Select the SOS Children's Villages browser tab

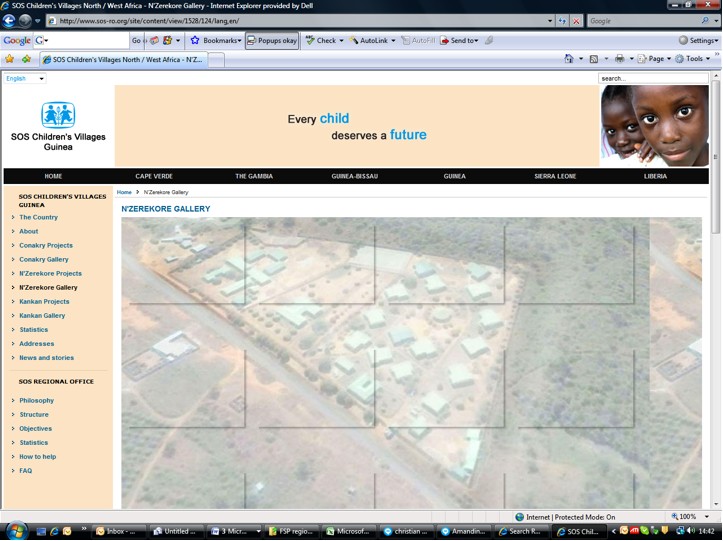pyautogui.click(x=124, y=59)
